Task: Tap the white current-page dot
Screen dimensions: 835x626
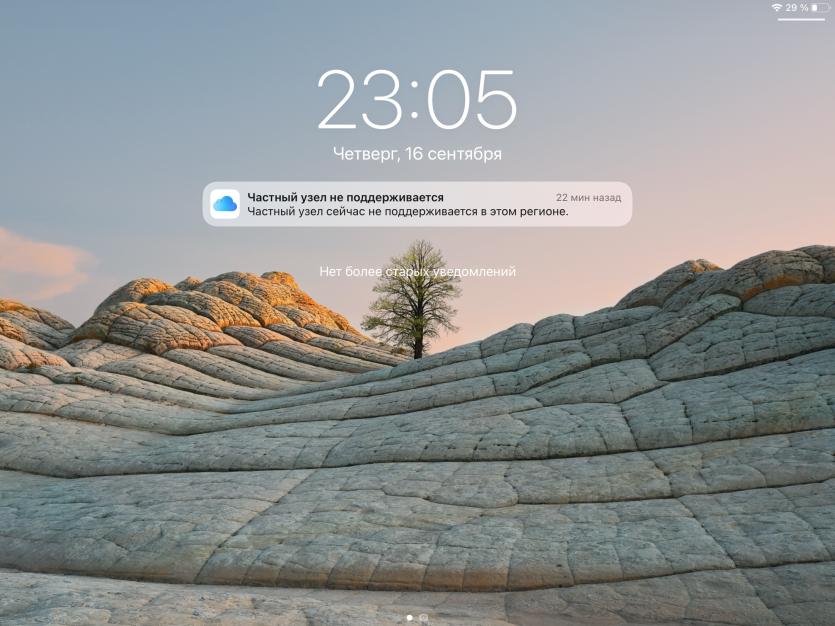Action: click(410, 617)
